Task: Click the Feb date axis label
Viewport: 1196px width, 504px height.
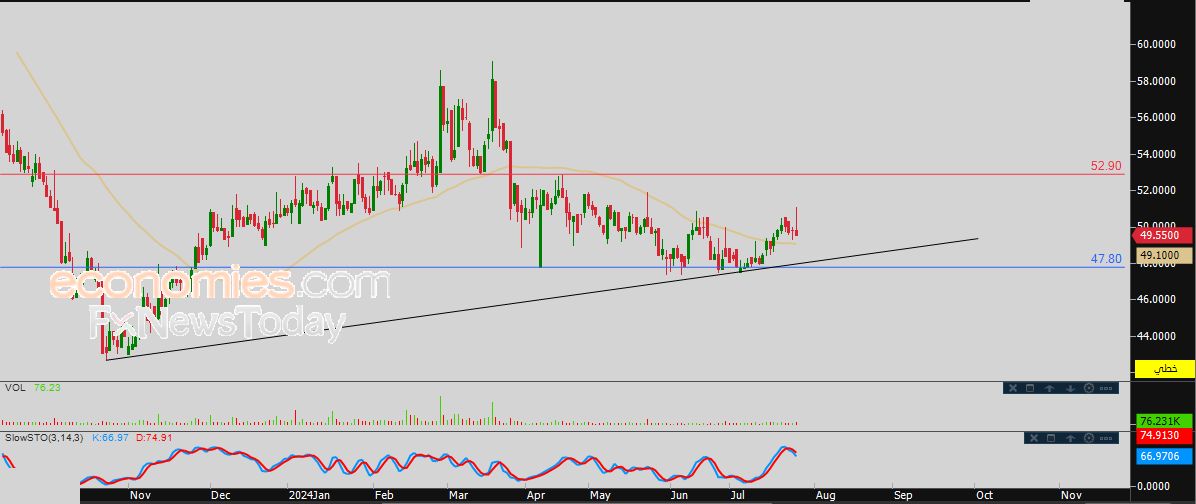Action: (383, 495)
